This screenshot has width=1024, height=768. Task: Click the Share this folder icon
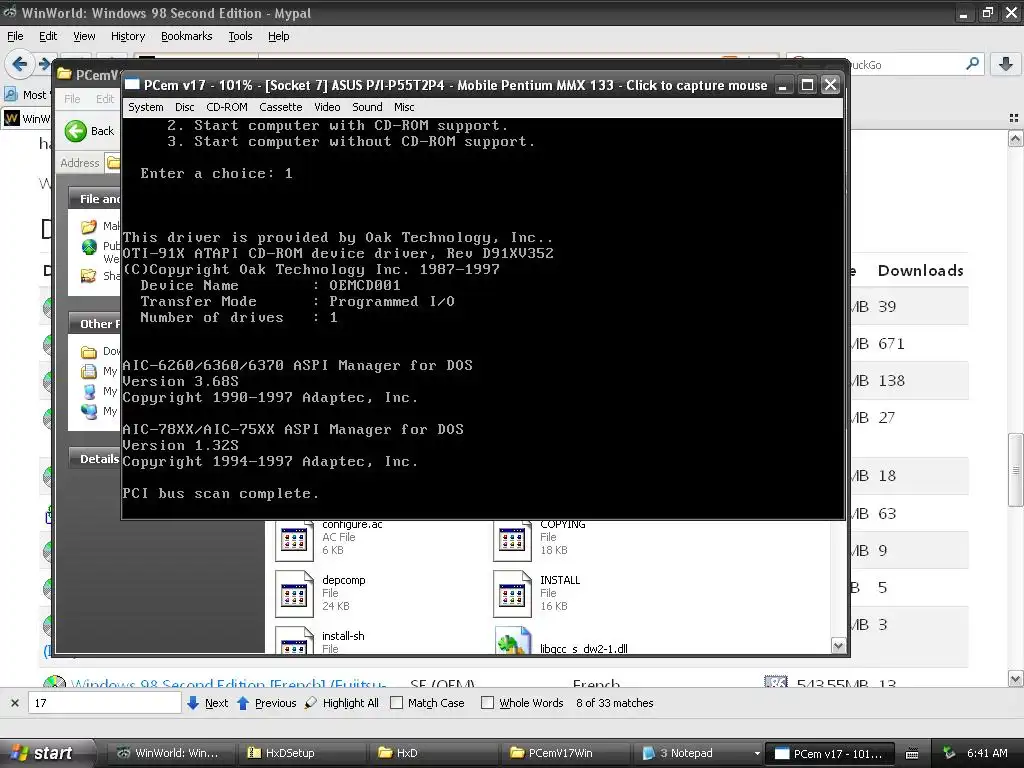point(89,276)
